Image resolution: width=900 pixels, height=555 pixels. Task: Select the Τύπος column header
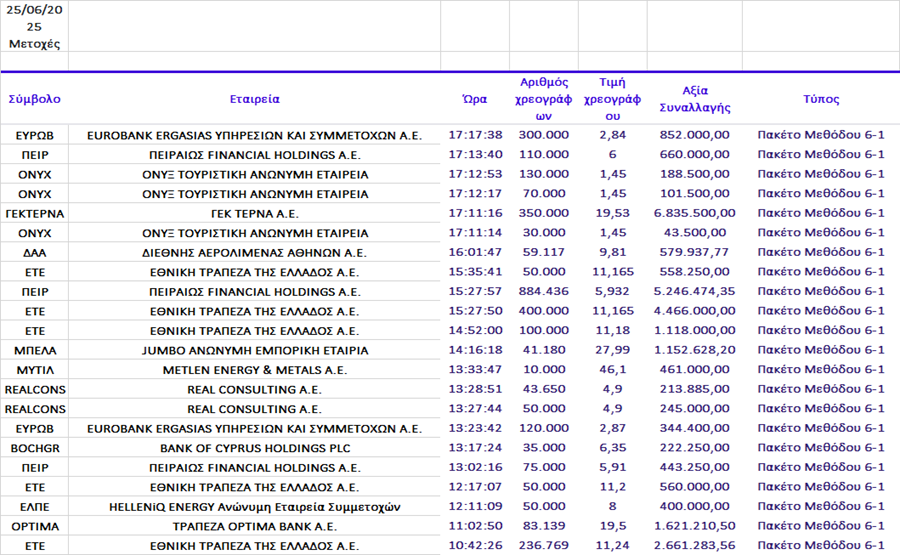pyautogui.click(x=821, y=99)
